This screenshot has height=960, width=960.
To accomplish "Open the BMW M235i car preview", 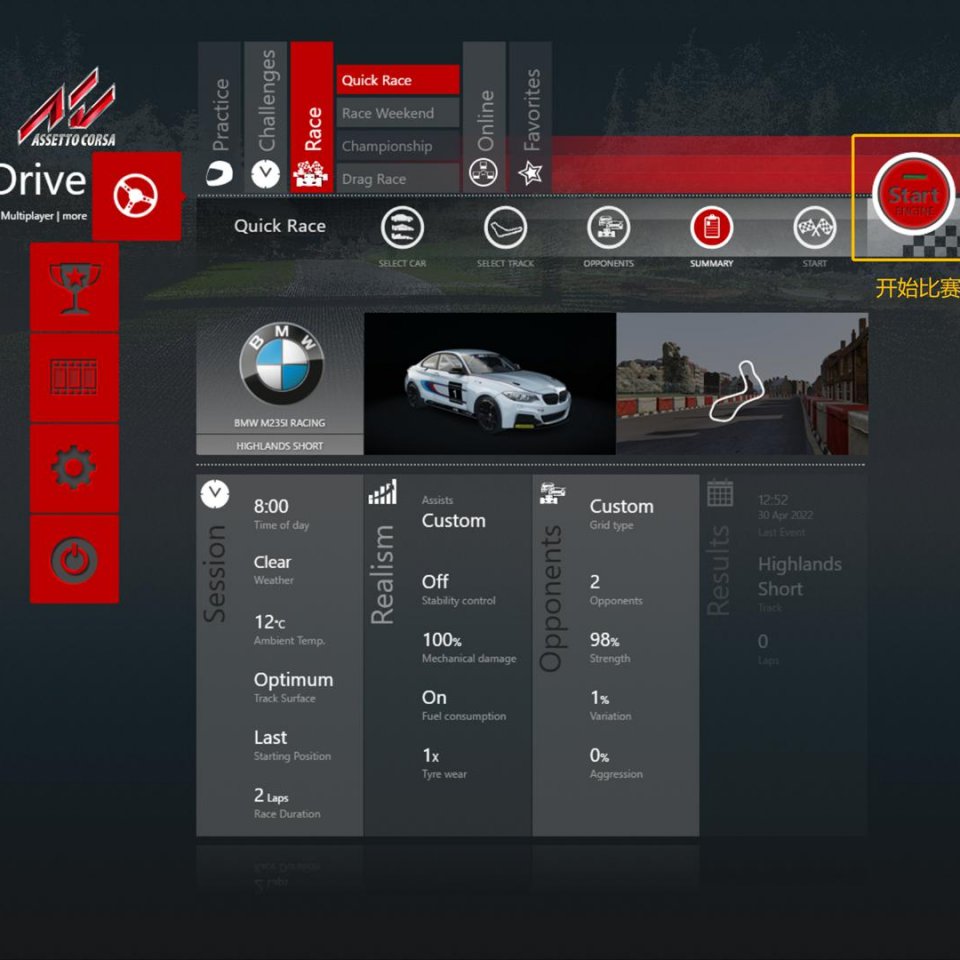I will click(x=490, y=384).
